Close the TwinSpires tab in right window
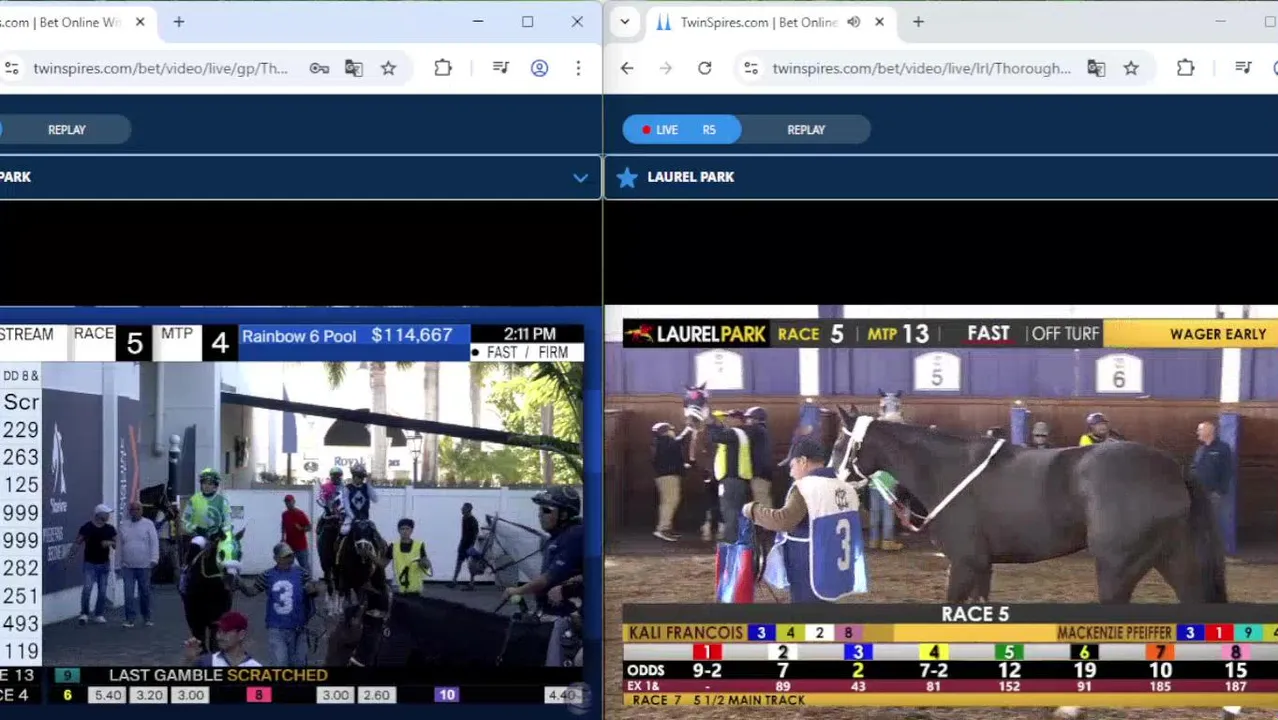The image size is (1278, 720). (879, 22)
